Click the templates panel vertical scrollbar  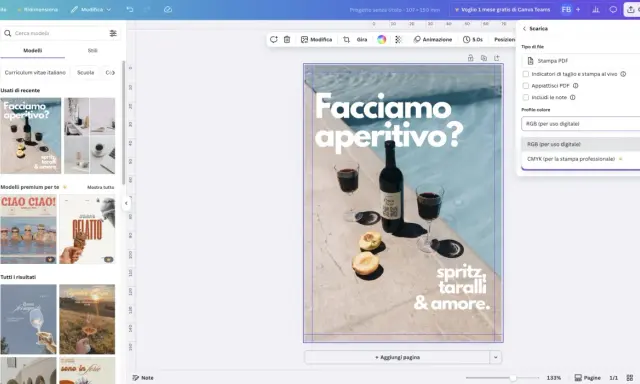[124, 122]
